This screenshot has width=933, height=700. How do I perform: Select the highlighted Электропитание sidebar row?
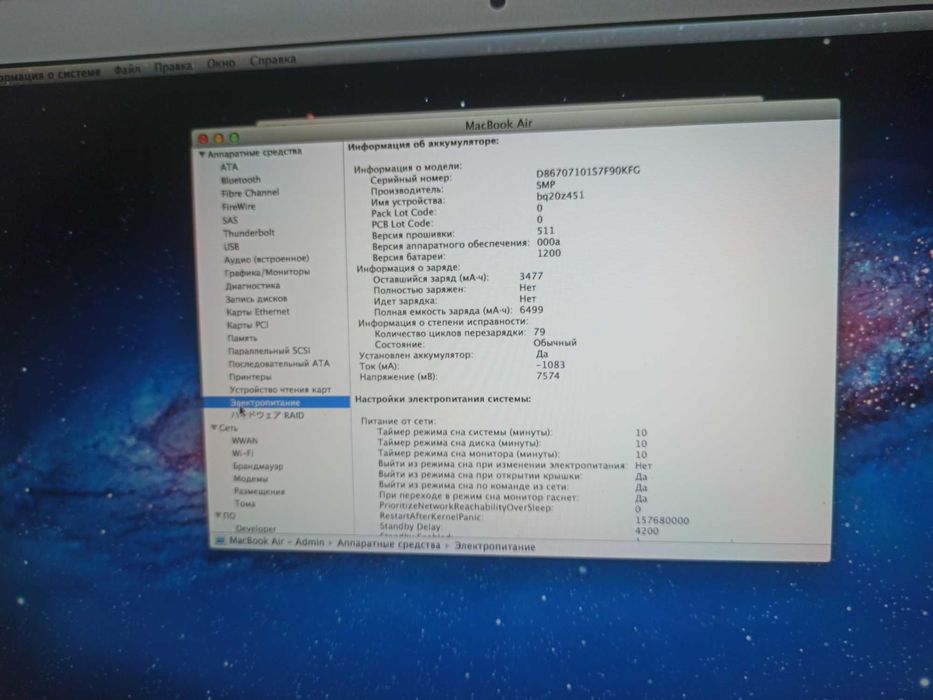[277, 403]
